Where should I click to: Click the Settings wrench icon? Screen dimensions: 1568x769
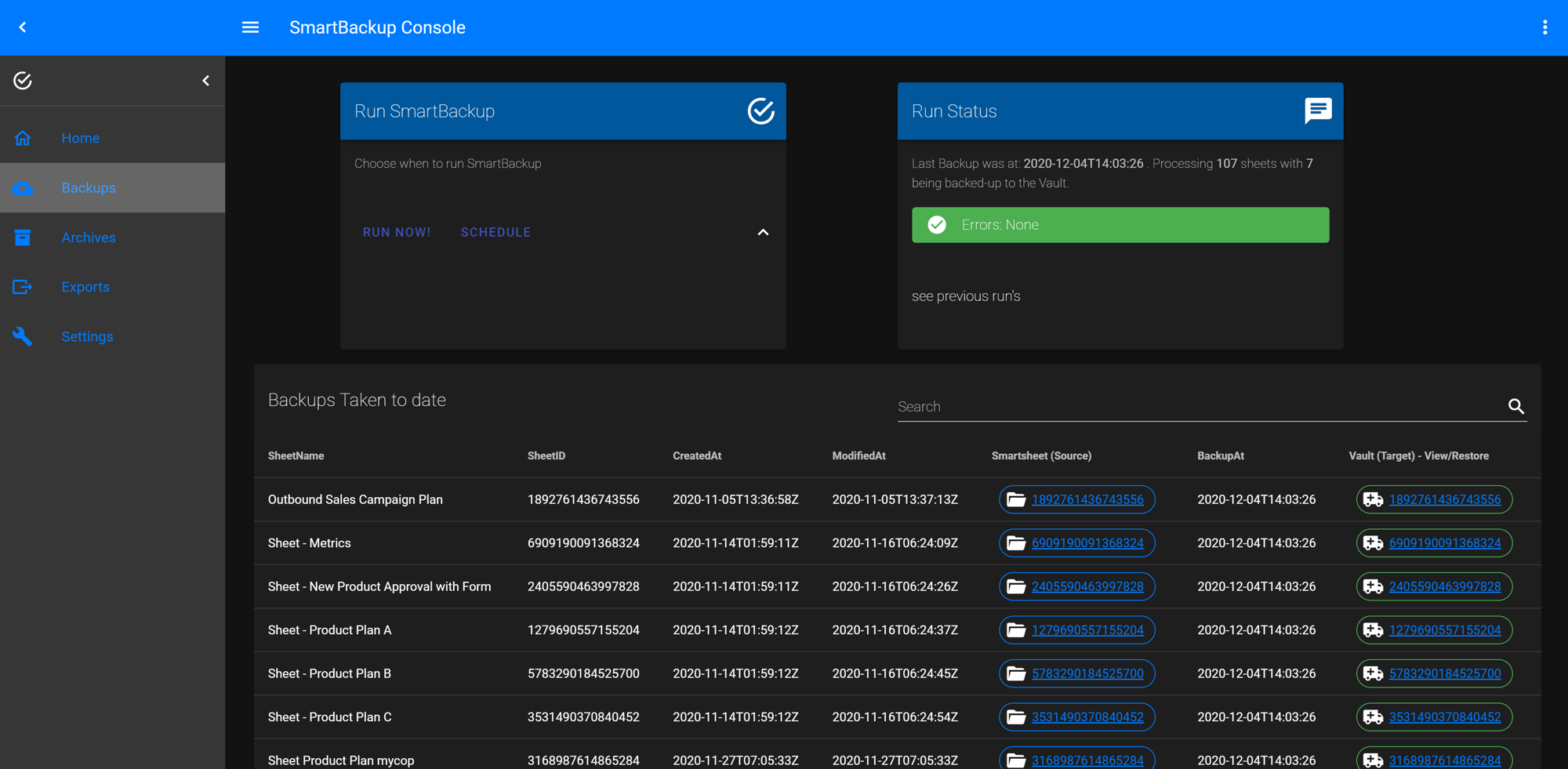tap(23, 336)
